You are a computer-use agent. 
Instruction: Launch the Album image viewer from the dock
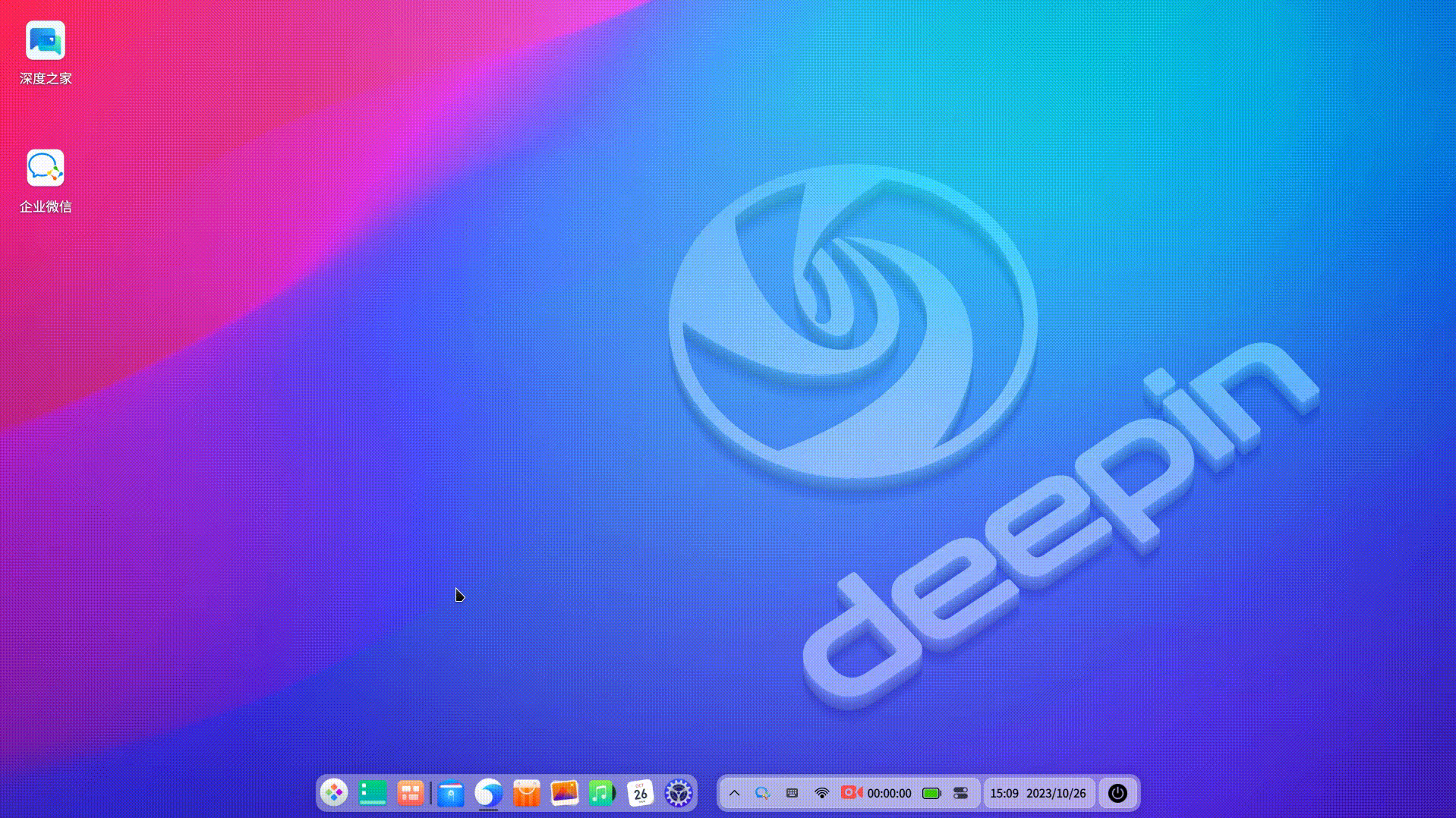pyautogui.click(x=565, y=793)
